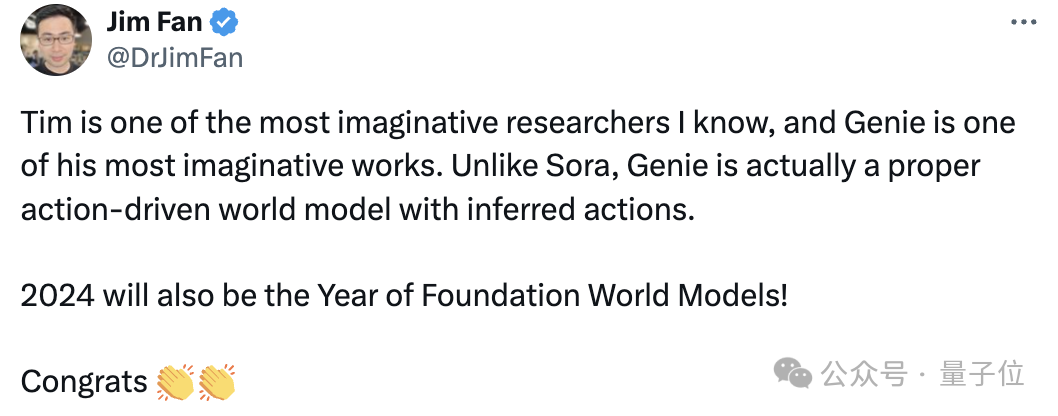The image size is (1058, 416).
Task: Click the word Tim starting the tweet
Action: click(x=42, y=124)
